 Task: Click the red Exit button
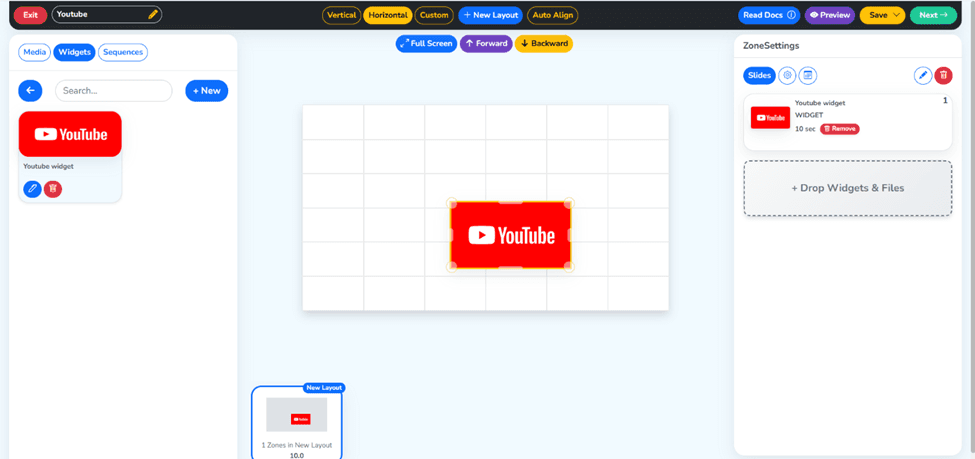(30, 15)
